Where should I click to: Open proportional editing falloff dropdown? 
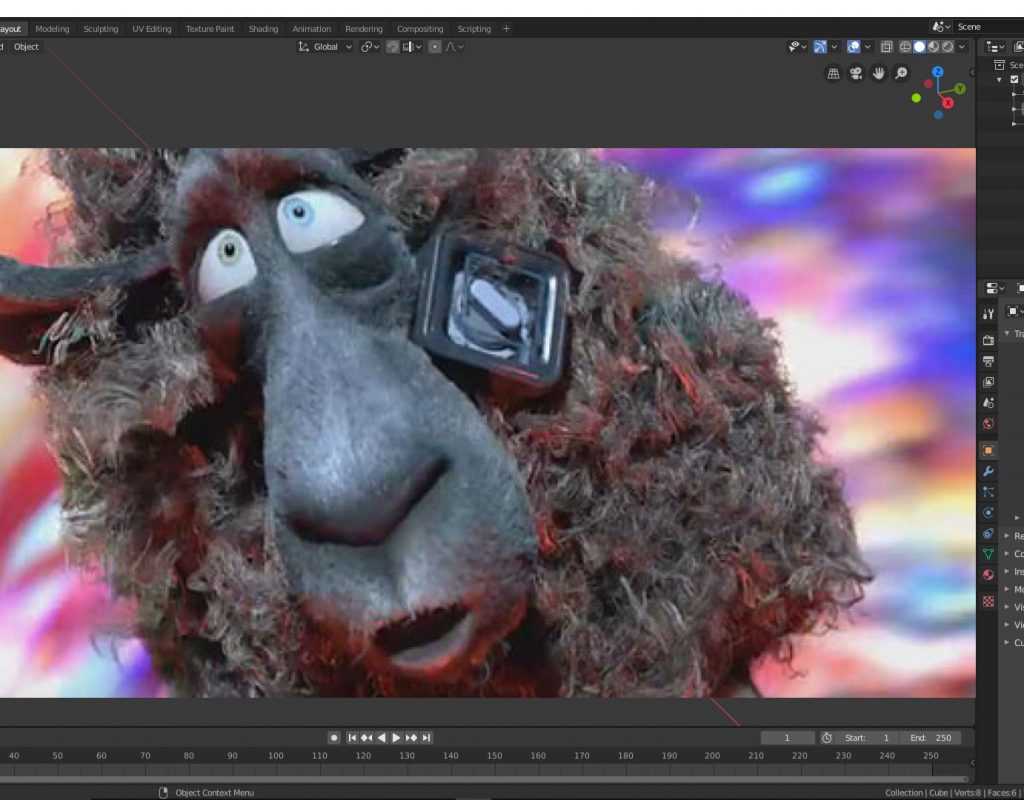pyautogui.click(x=455, y=47)
